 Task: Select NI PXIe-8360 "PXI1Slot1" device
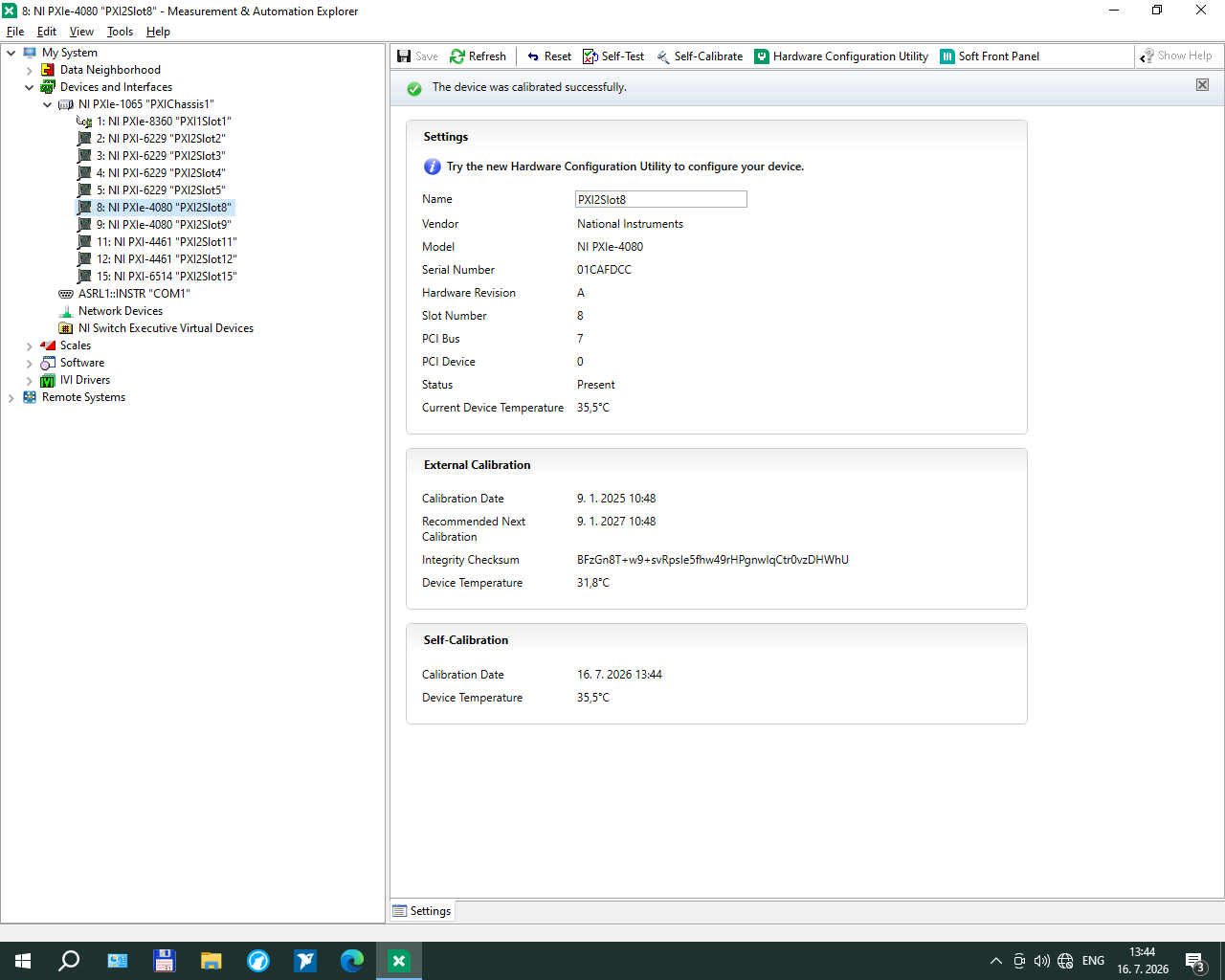(x=164, y=122)
